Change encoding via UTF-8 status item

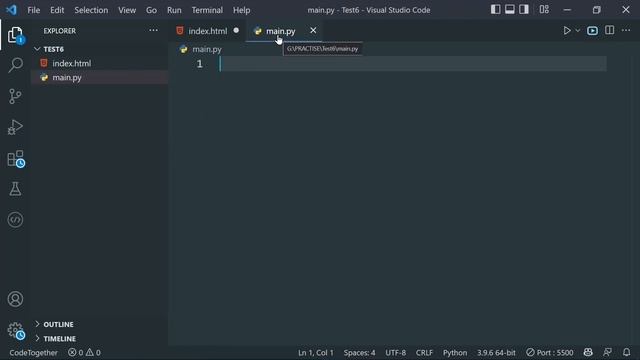click(396, 353)
